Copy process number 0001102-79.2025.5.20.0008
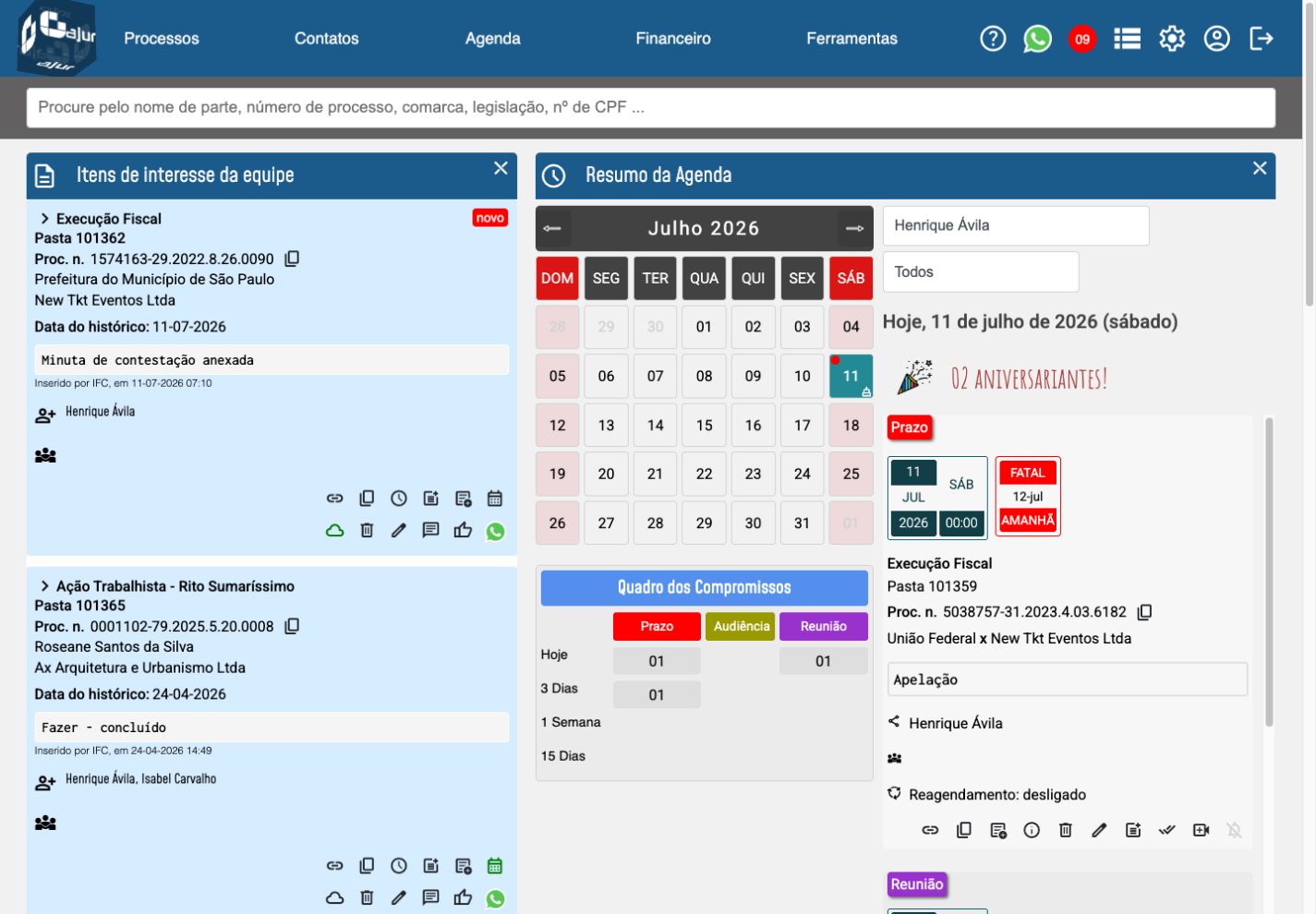 pos(292,626)
